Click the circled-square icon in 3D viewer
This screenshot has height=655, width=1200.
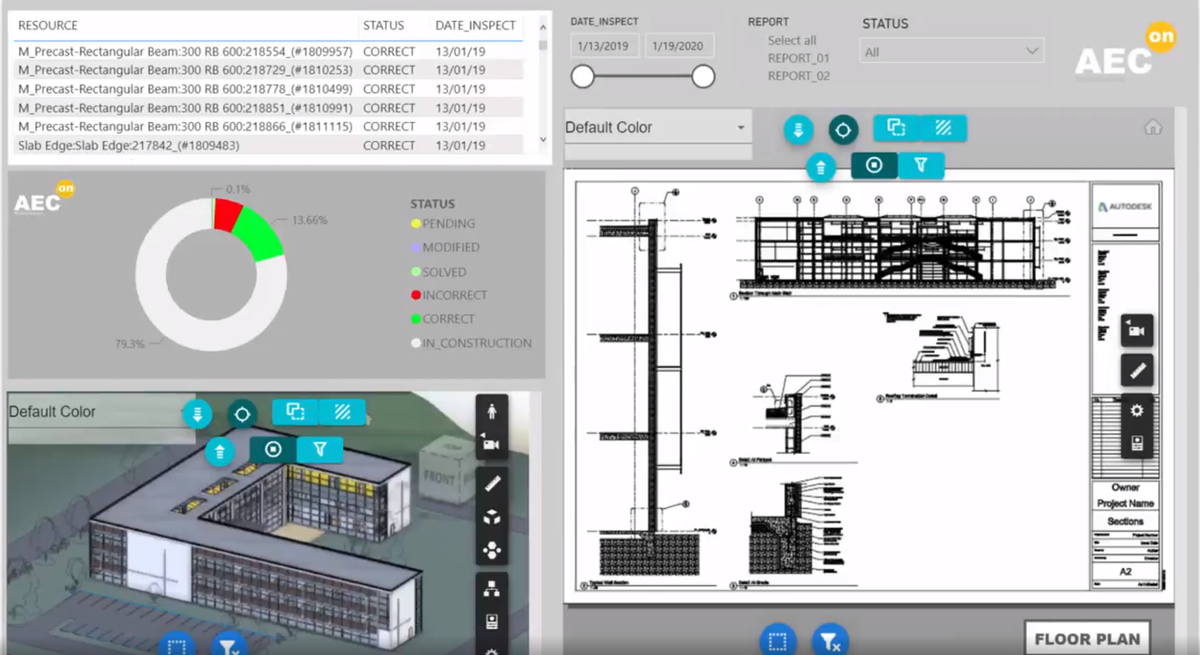point(273,449)
